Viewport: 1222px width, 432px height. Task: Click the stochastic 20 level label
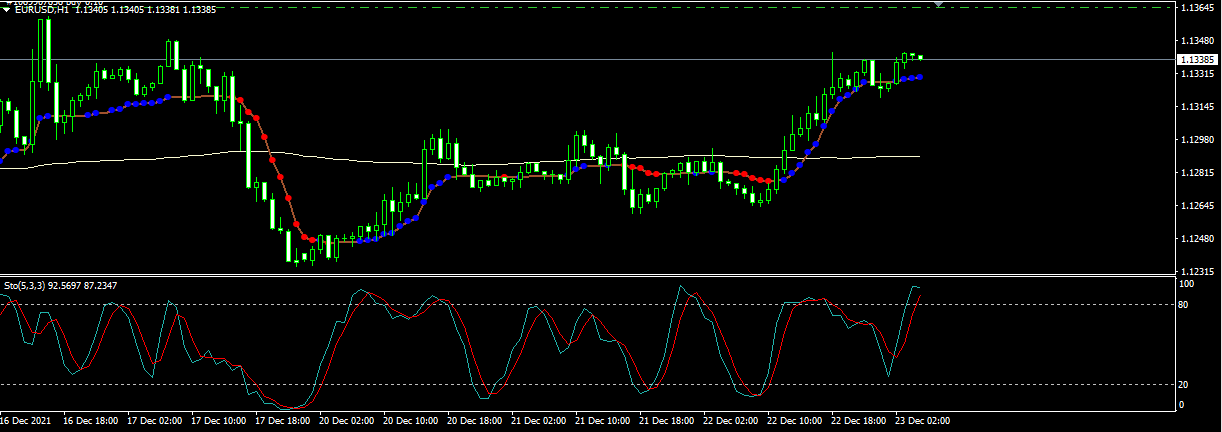[1187, 384]
